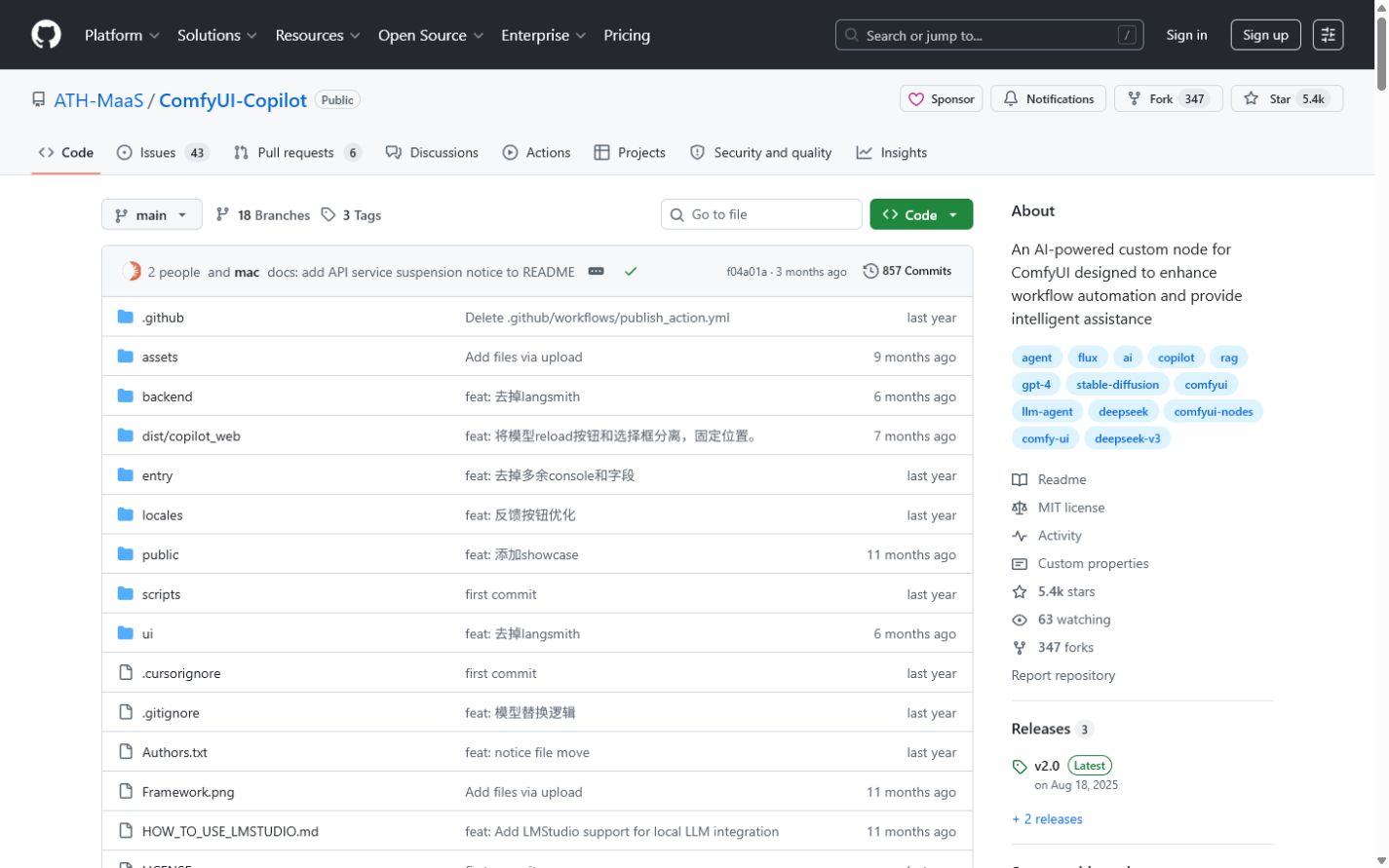
Task: Click the history clock icon by 857 Commits
Action: [x=870, y=271]
